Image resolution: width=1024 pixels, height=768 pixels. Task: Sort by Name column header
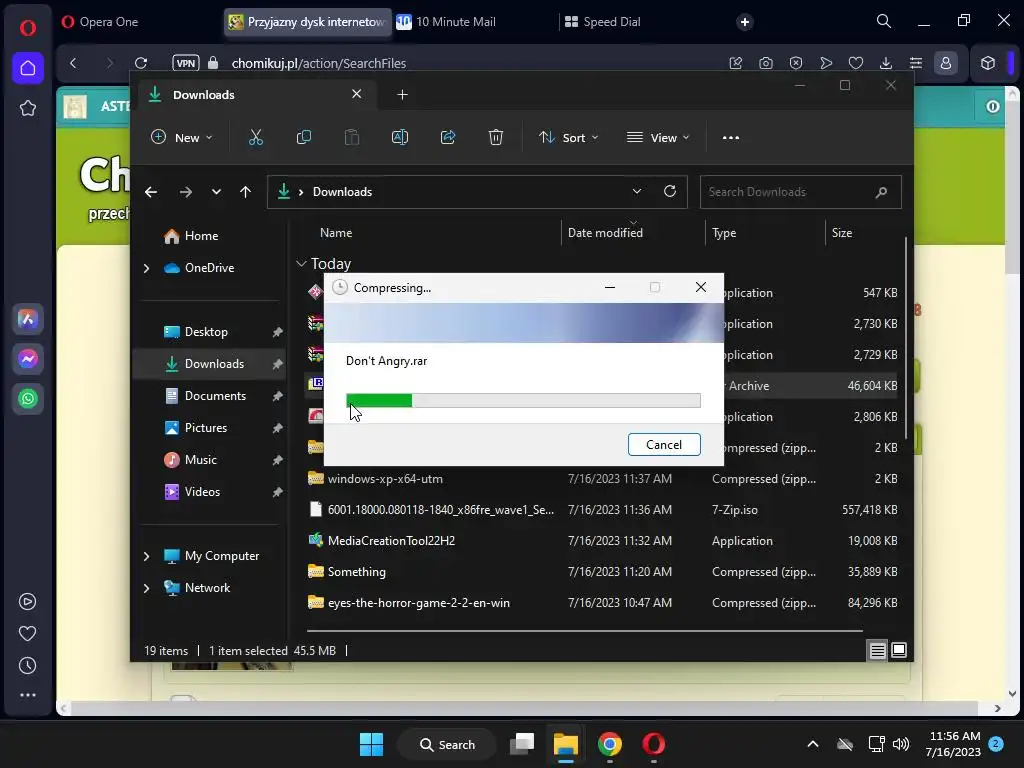336,233
